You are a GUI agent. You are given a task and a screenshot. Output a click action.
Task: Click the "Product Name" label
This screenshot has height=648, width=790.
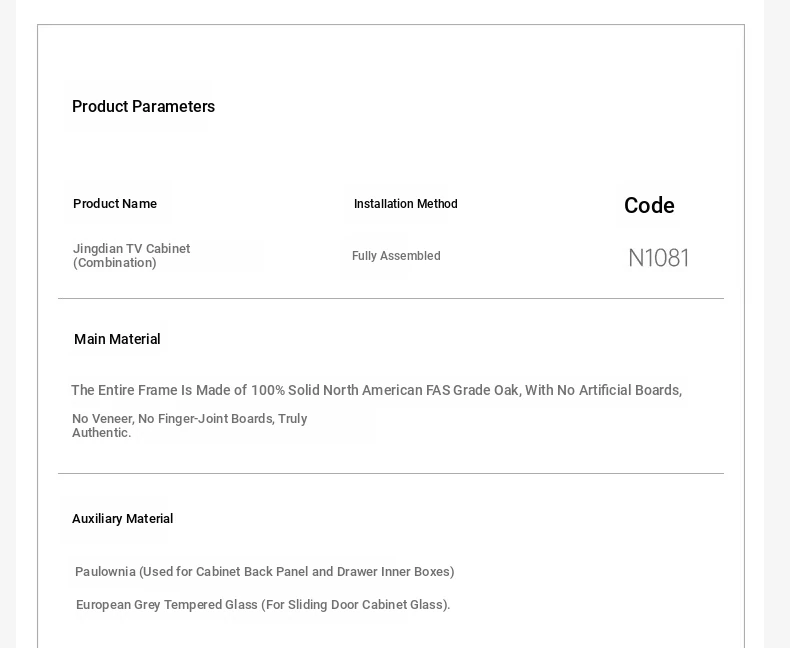coord(115,204)
